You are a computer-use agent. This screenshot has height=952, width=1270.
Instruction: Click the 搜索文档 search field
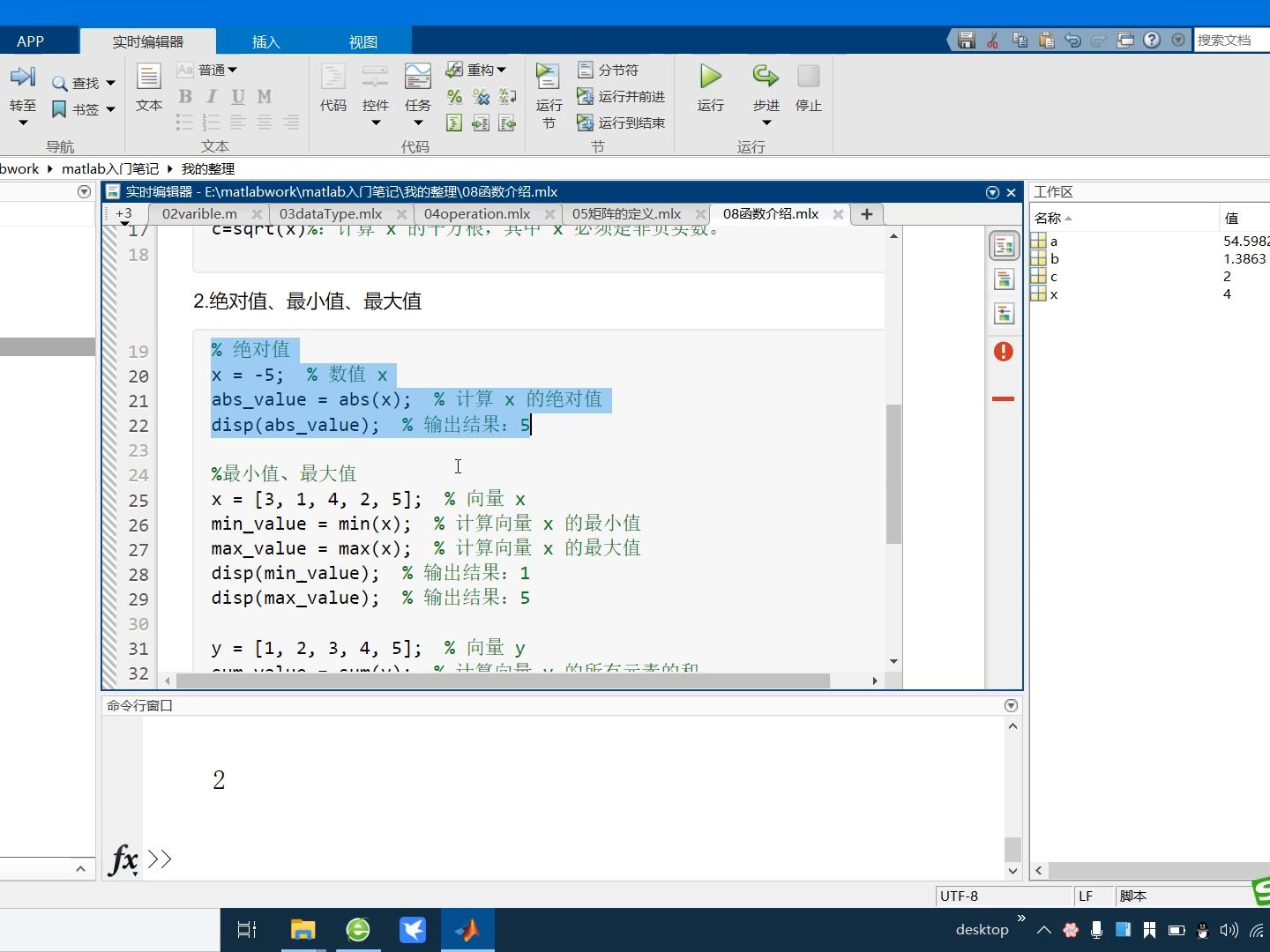pyautogui.click(x=1232, y=41)
